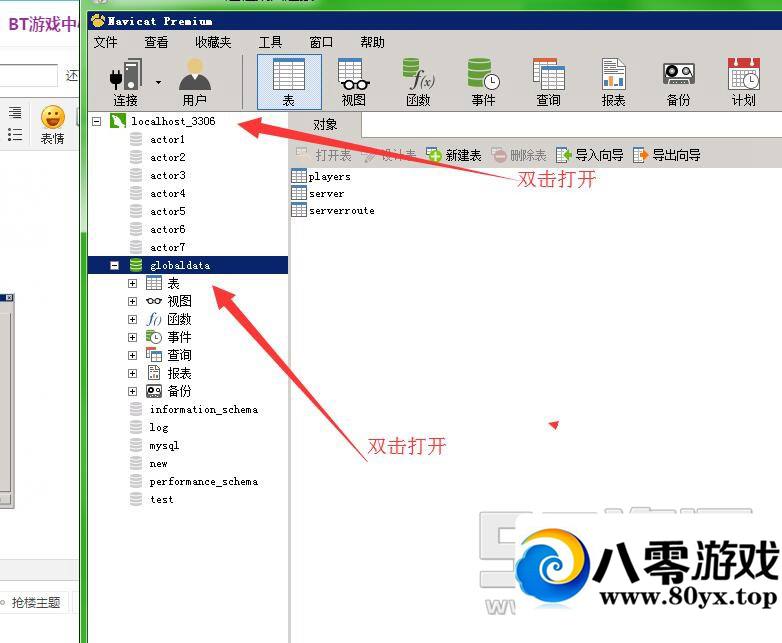Image resolution: width=782 pixels, height=643 pixels.
Task: Click 抢楼主题 in the background forum window
Action: [36, 603]
